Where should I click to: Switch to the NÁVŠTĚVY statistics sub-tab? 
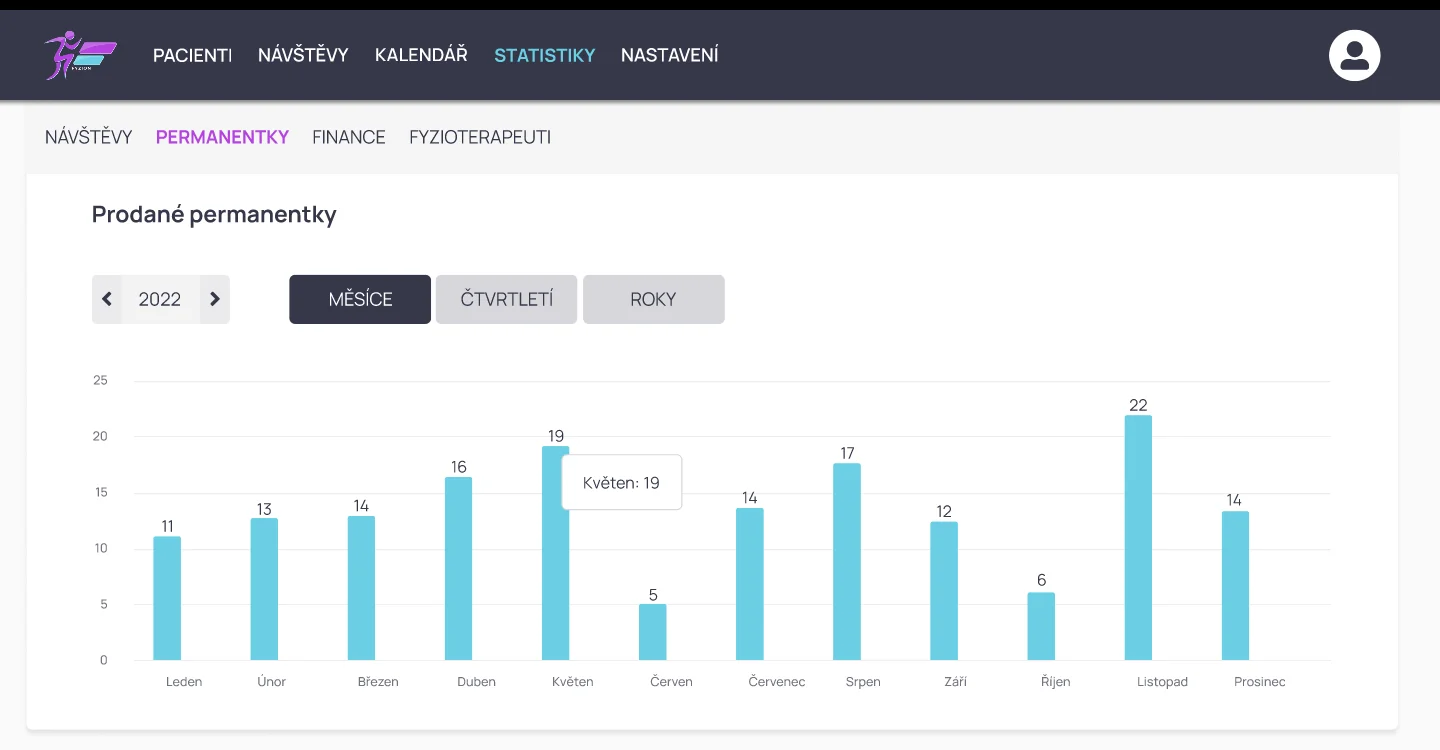pos(88,137)
